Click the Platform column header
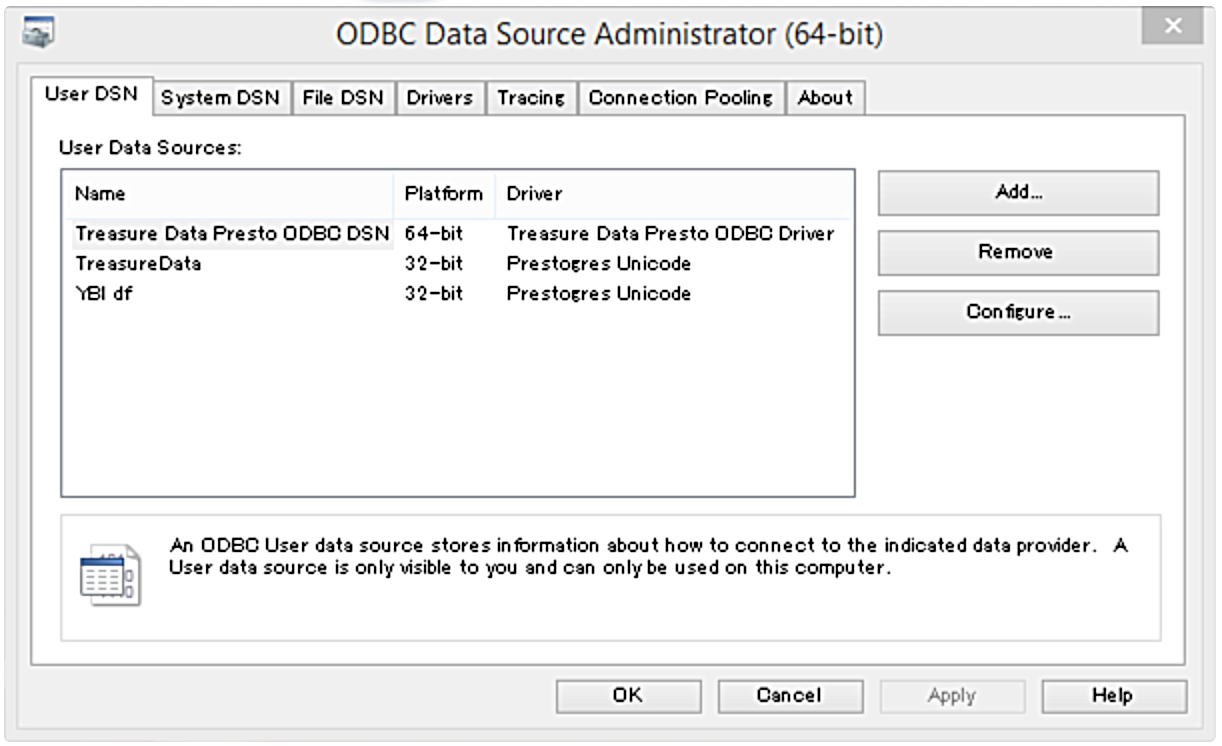This screenshot has width=1222, height=746. [443, 194]
